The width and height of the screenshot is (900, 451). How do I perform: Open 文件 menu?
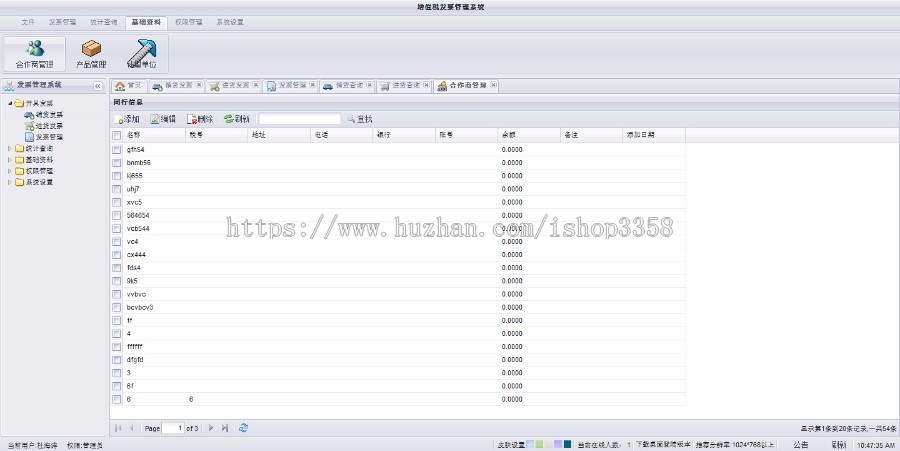point(28,22)
